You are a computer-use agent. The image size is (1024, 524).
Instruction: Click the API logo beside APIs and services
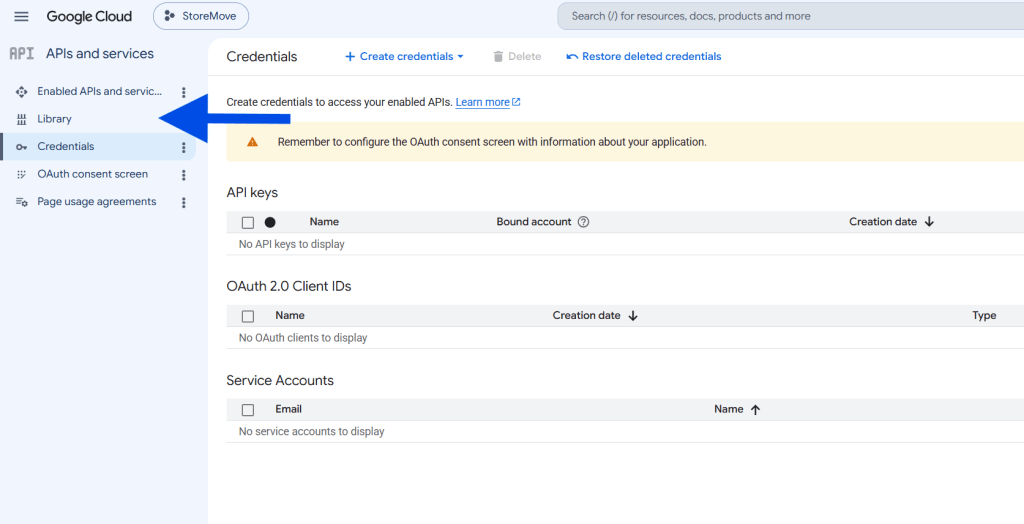click(x=22, y=54)
